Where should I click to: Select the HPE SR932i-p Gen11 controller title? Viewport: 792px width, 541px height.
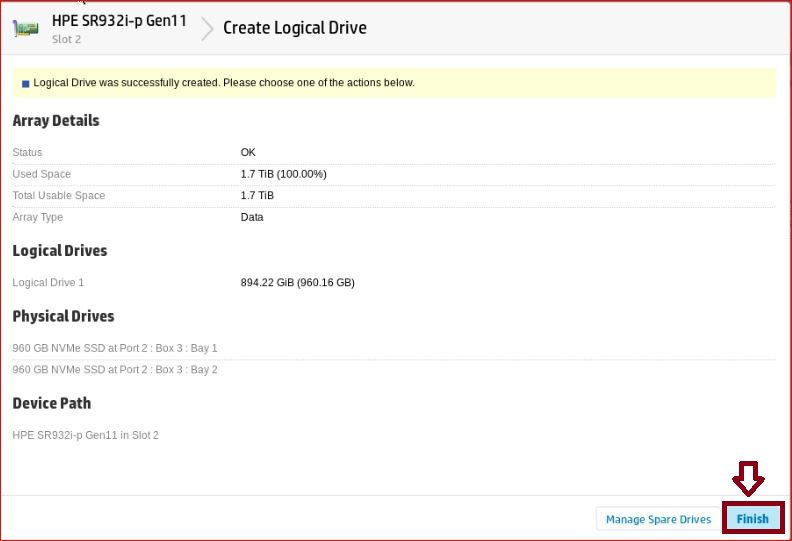pyautogui.click(x=119, y=20)
